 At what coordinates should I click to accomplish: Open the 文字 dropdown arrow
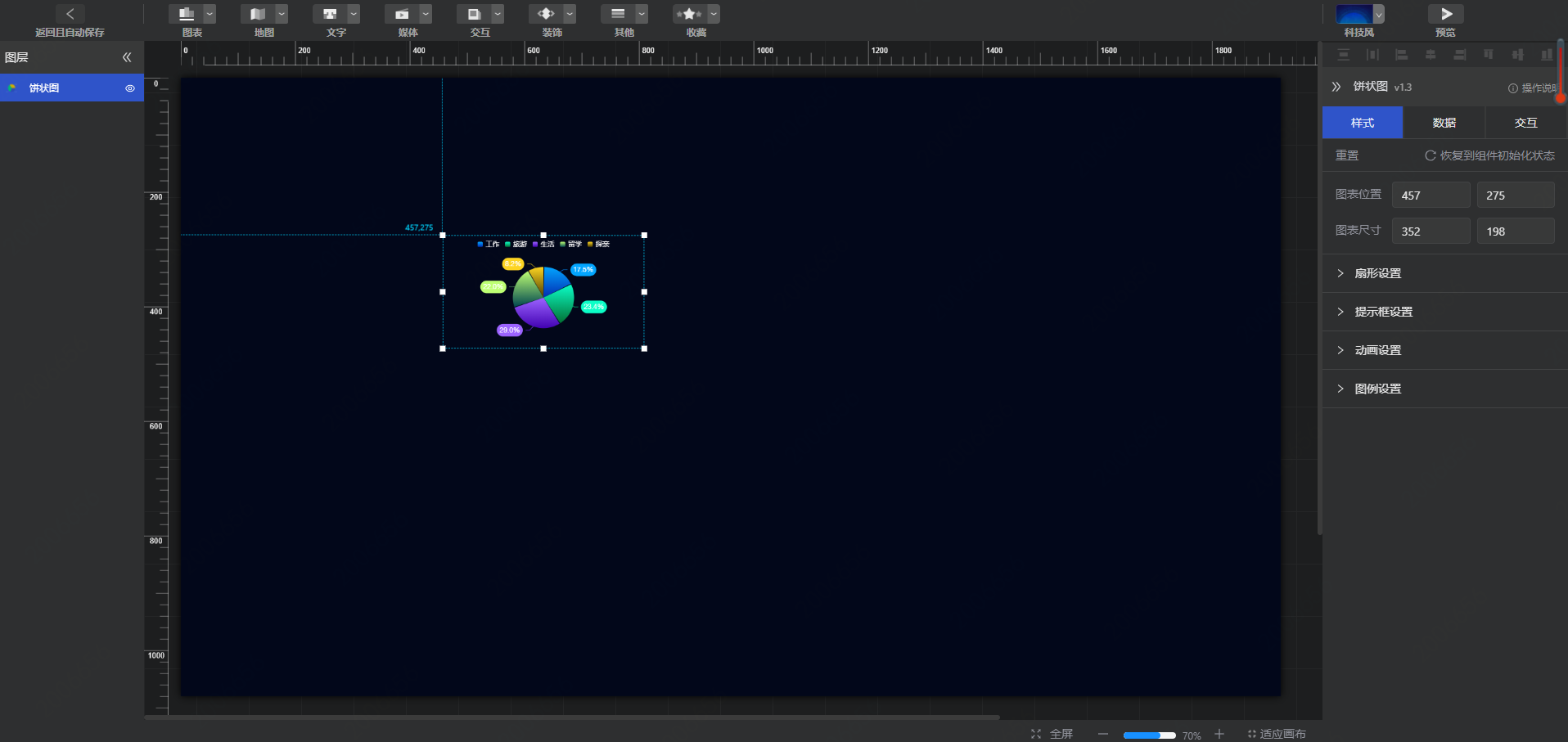tap(354, 14)
